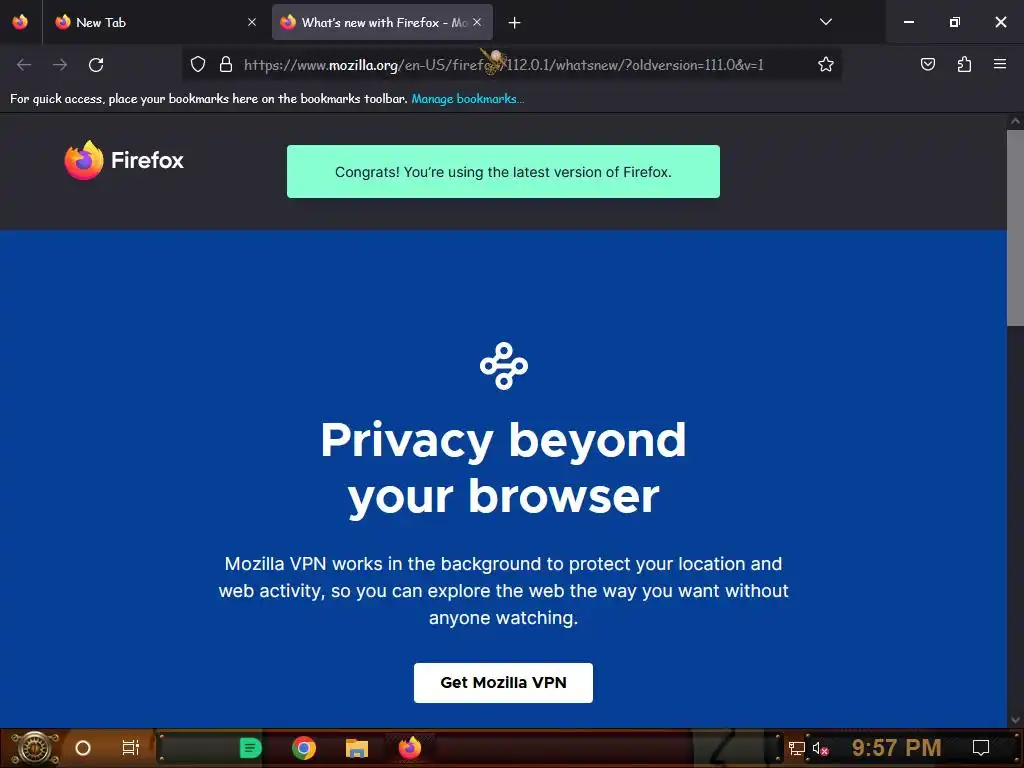Toggle the muted volume icon in system tray

pos(820,748)
